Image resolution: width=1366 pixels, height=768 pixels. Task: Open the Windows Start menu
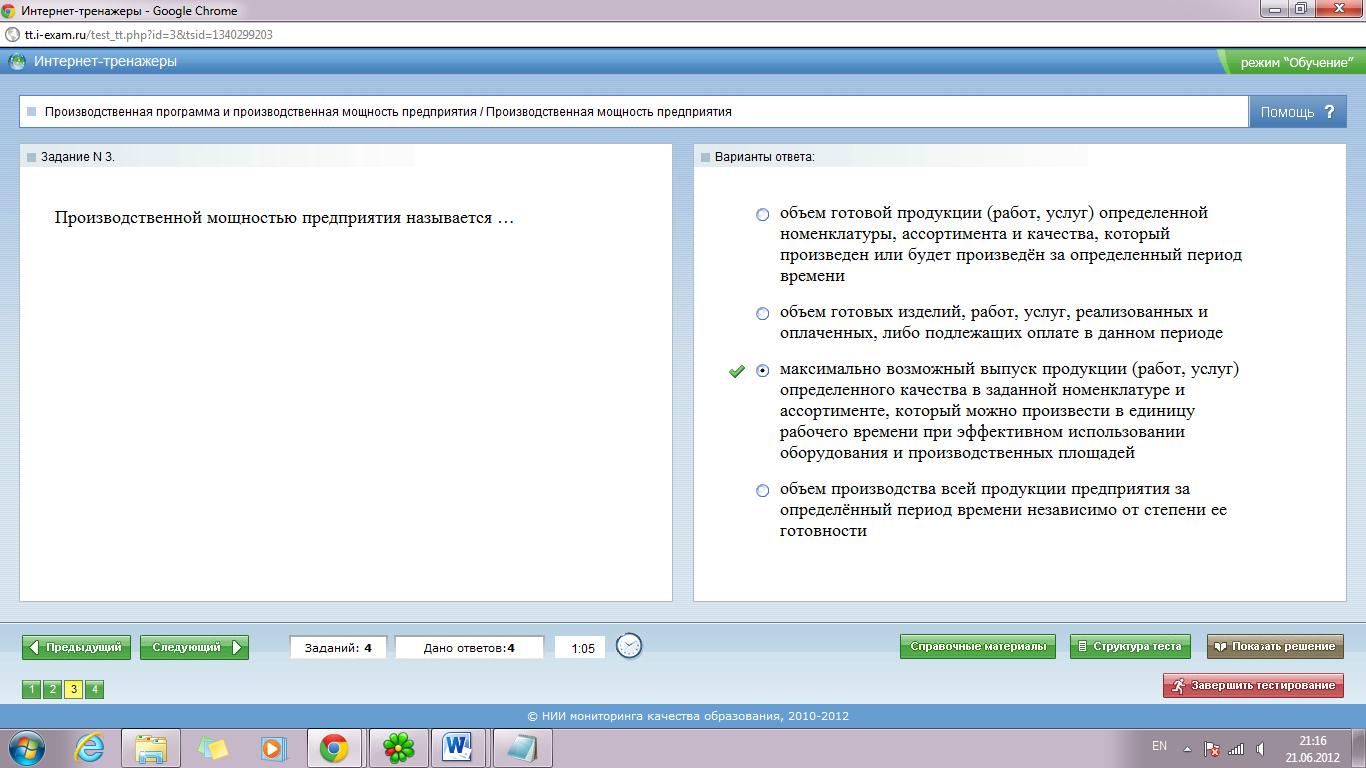pyautogui.click(x=27, y=747)
